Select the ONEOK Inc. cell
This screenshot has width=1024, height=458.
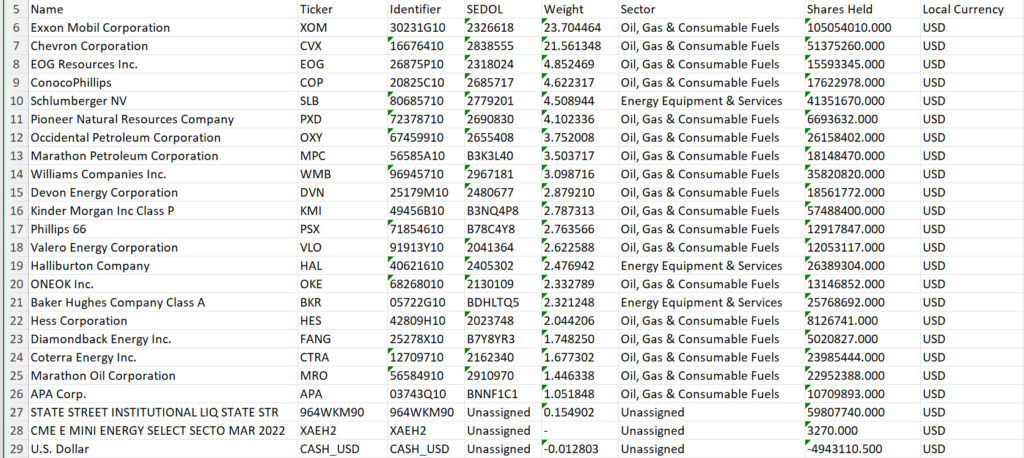coord(162,284)
